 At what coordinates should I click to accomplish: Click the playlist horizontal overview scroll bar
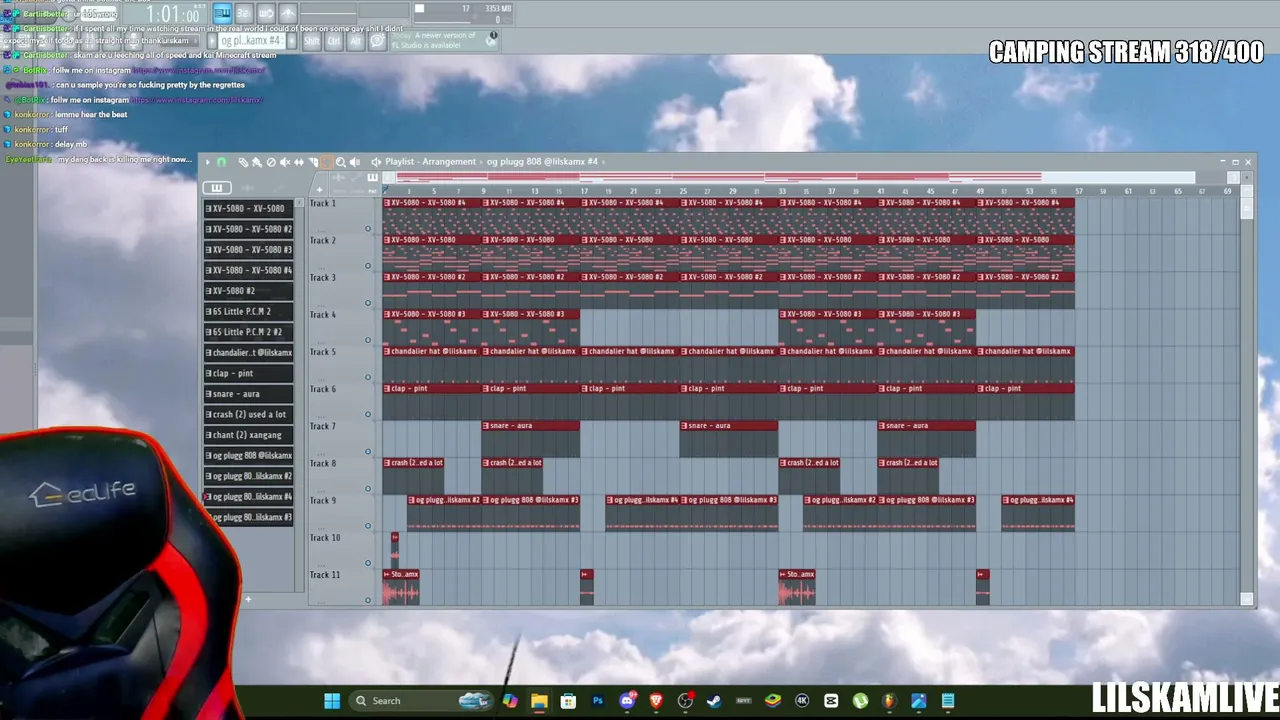(x=796, y=178)
